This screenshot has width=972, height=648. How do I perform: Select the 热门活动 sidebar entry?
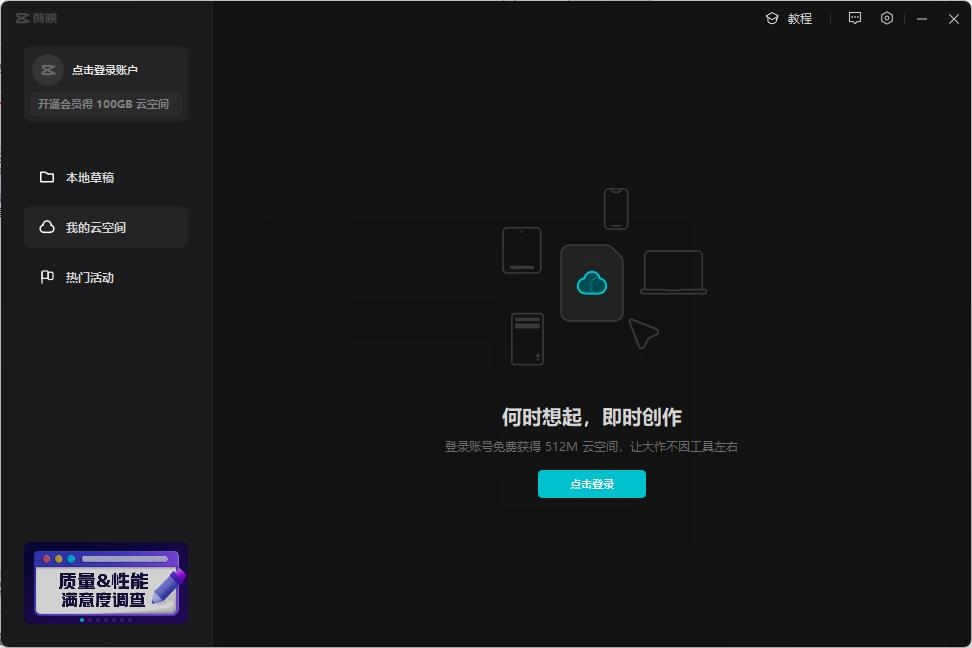[91, 277]
